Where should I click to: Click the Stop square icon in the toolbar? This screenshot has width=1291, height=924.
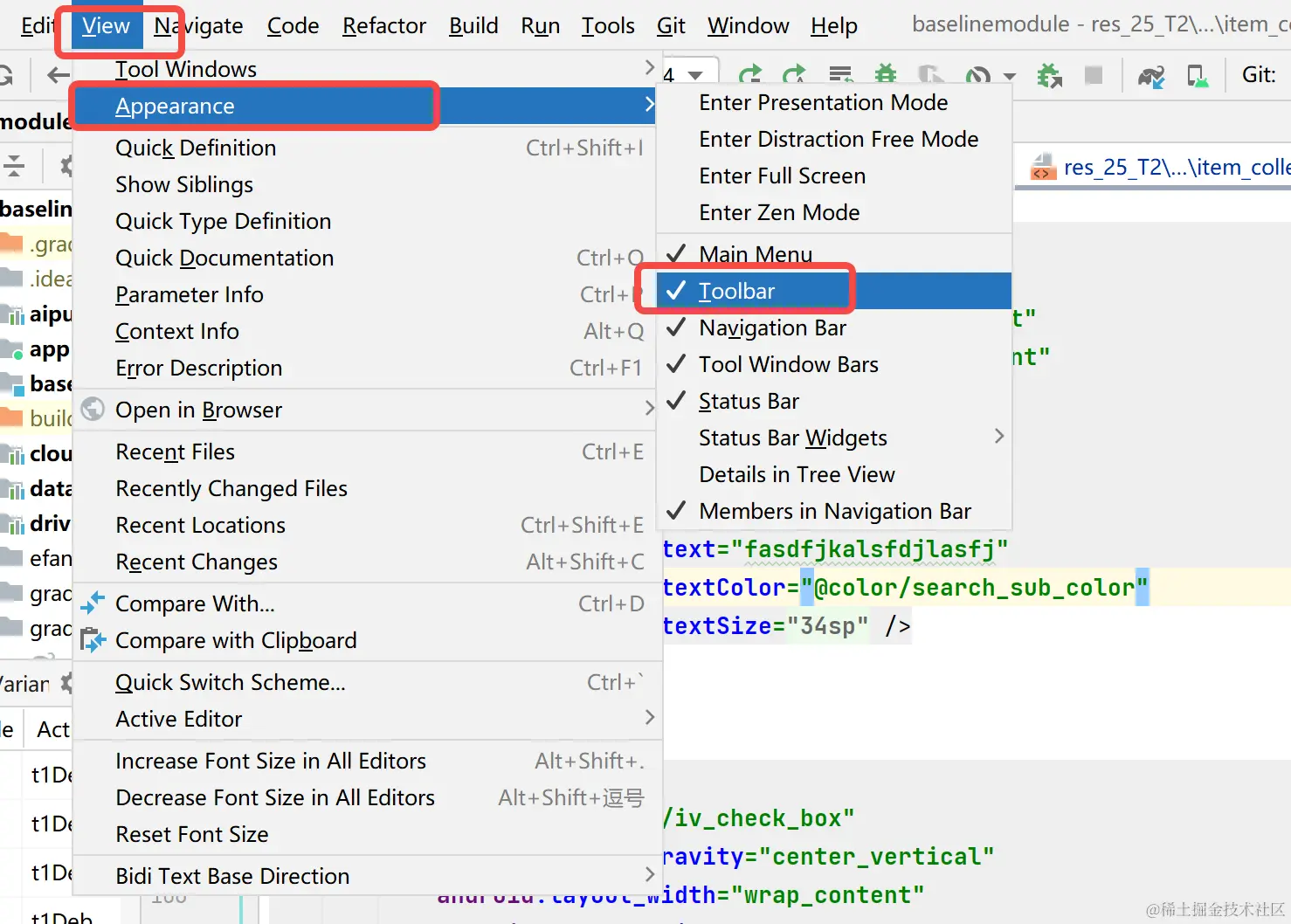[x=1093, y=75]
